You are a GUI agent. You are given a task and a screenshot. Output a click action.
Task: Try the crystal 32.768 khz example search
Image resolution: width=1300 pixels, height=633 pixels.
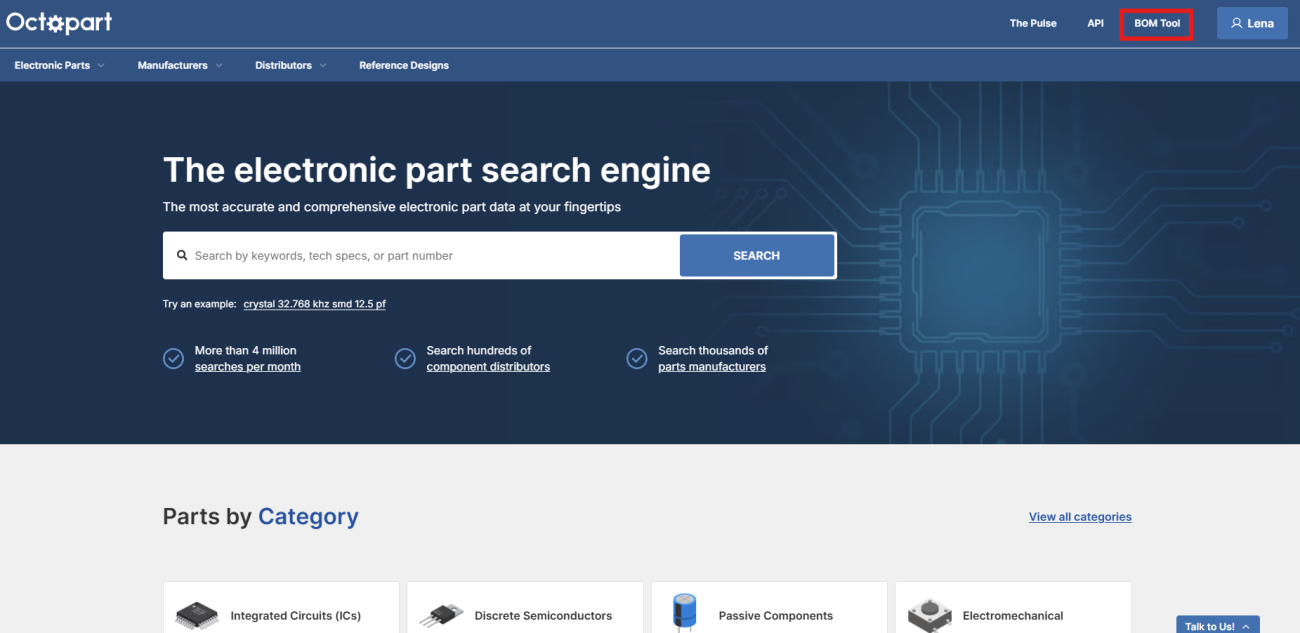coord(314,304)
